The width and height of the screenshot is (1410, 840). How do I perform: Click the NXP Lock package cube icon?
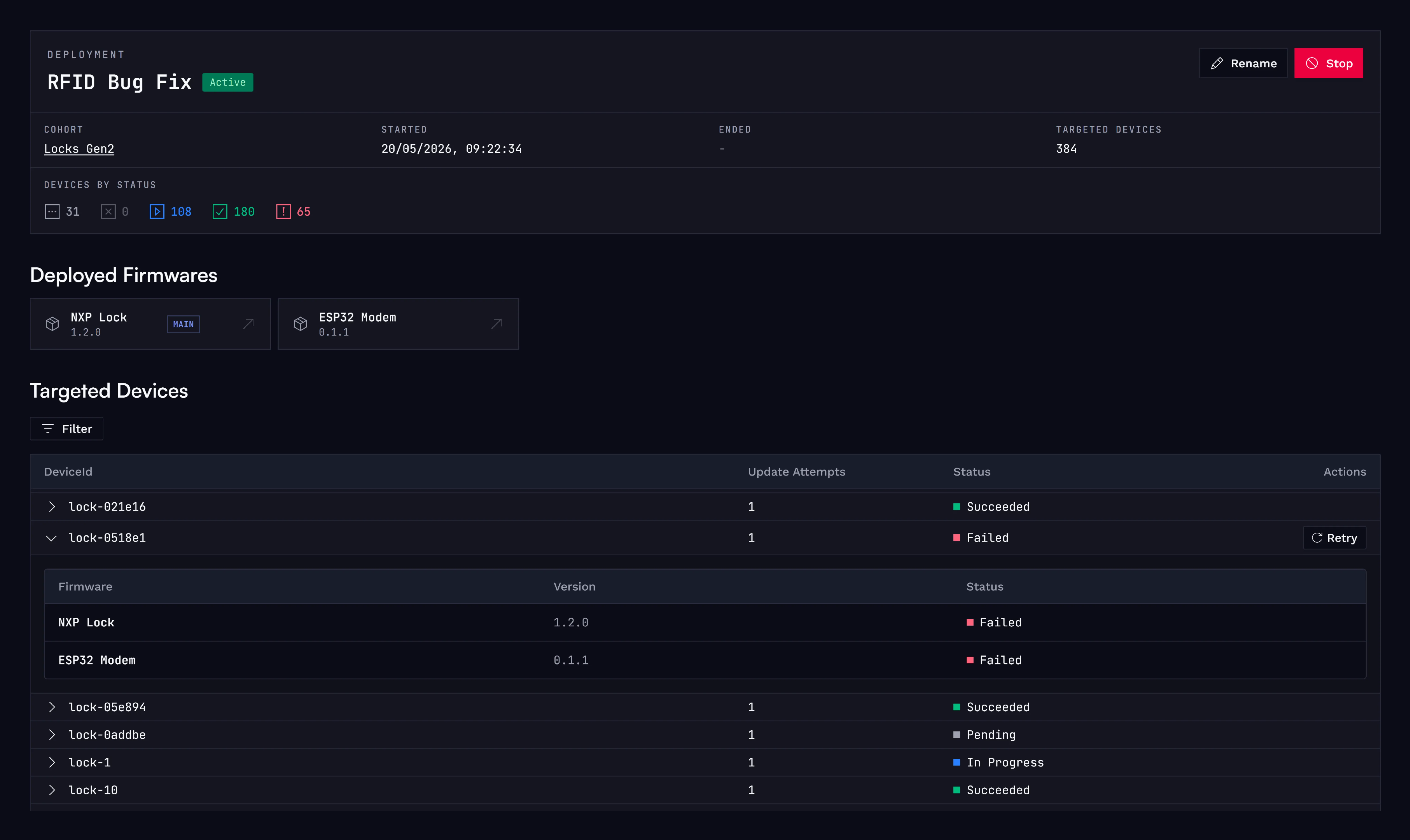(52, 324)
